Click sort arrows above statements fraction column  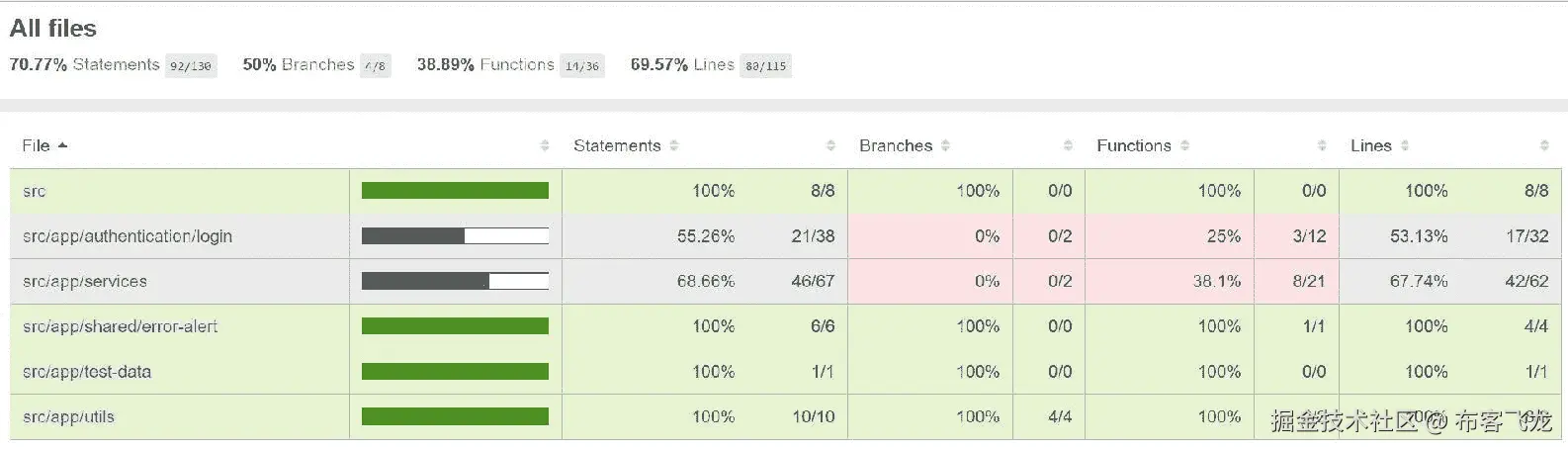(x=830, y=145)
